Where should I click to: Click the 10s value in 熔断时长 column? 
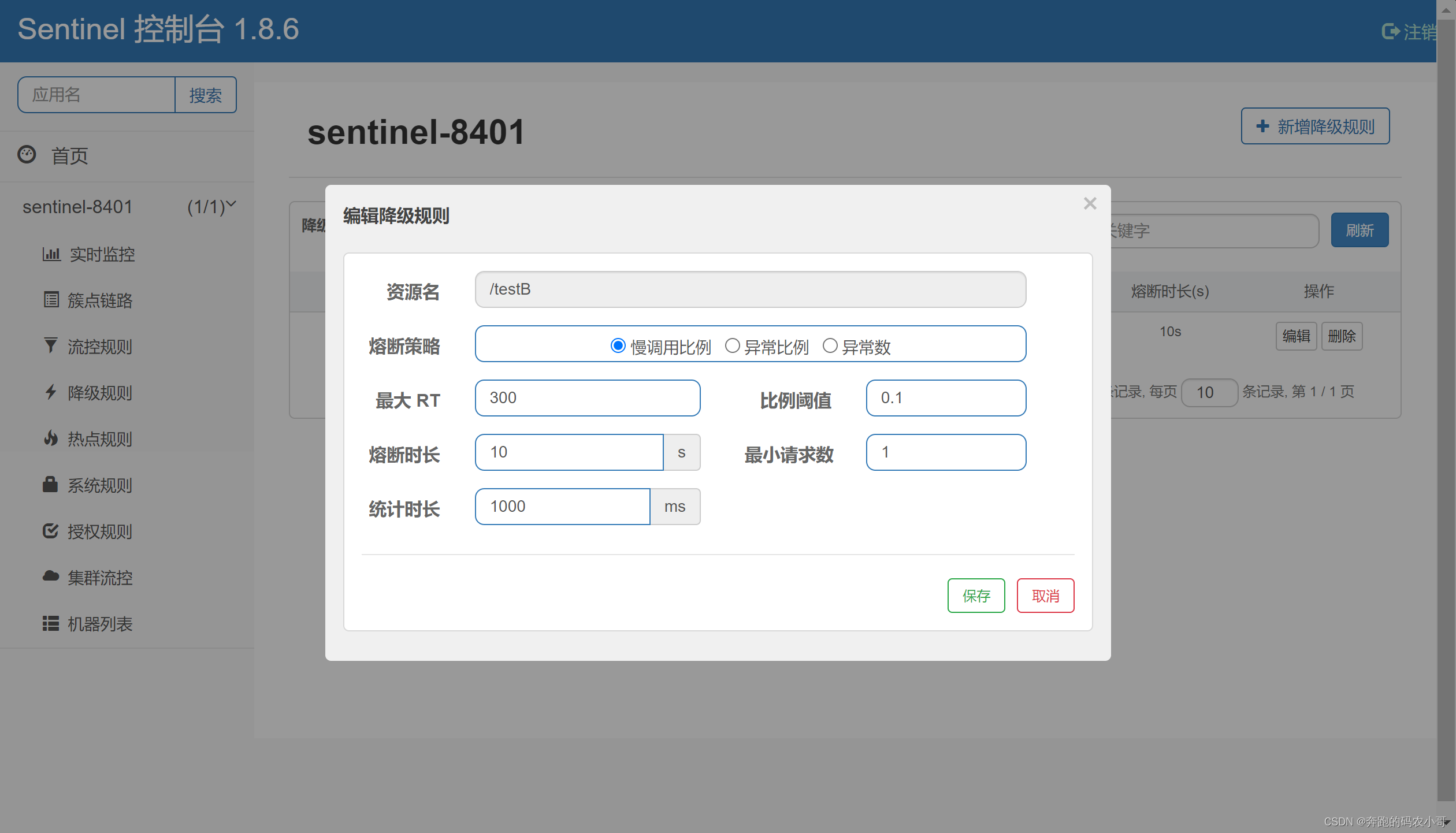pos(1171,332)
